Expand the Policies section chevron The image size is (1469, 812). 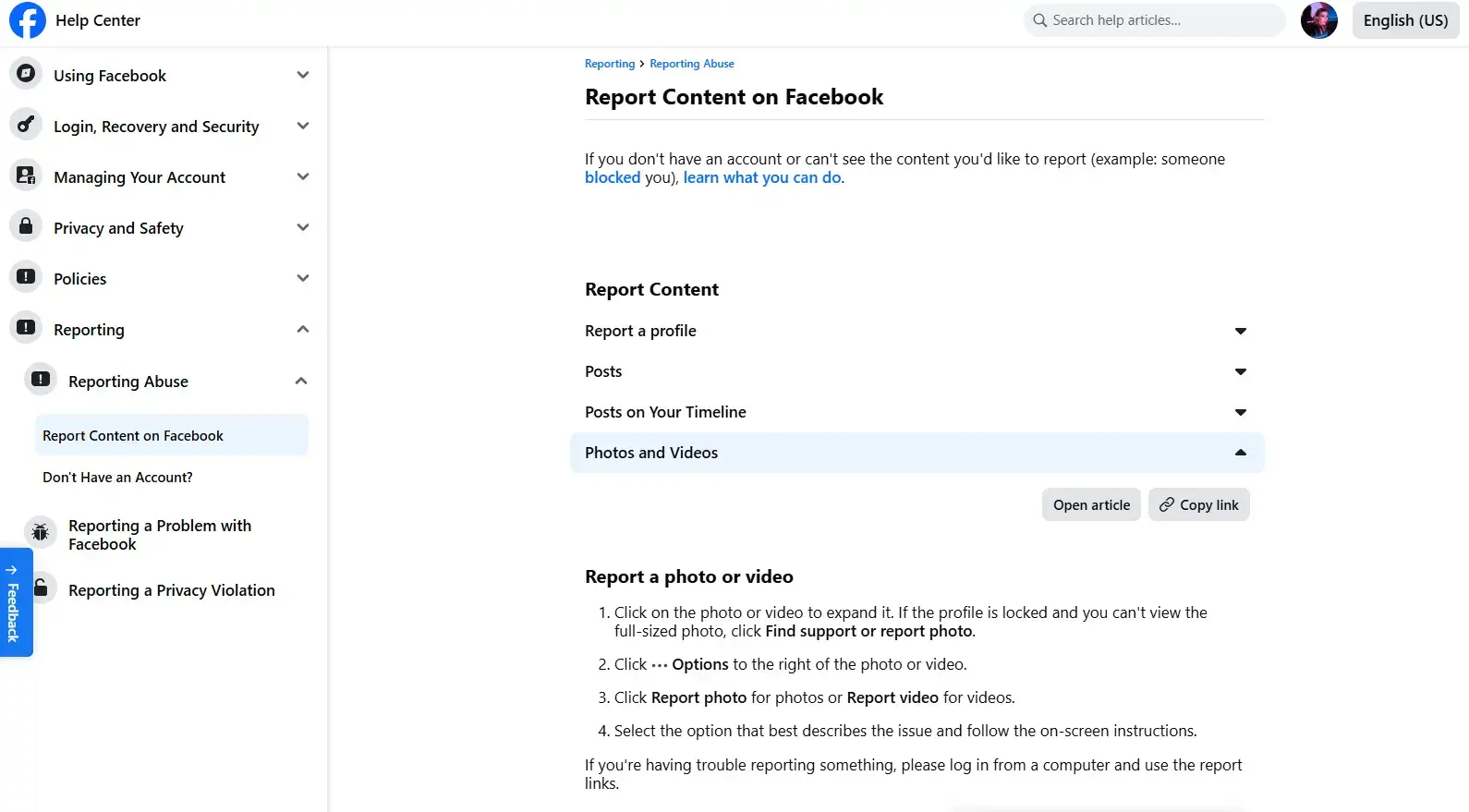point(303,278)
